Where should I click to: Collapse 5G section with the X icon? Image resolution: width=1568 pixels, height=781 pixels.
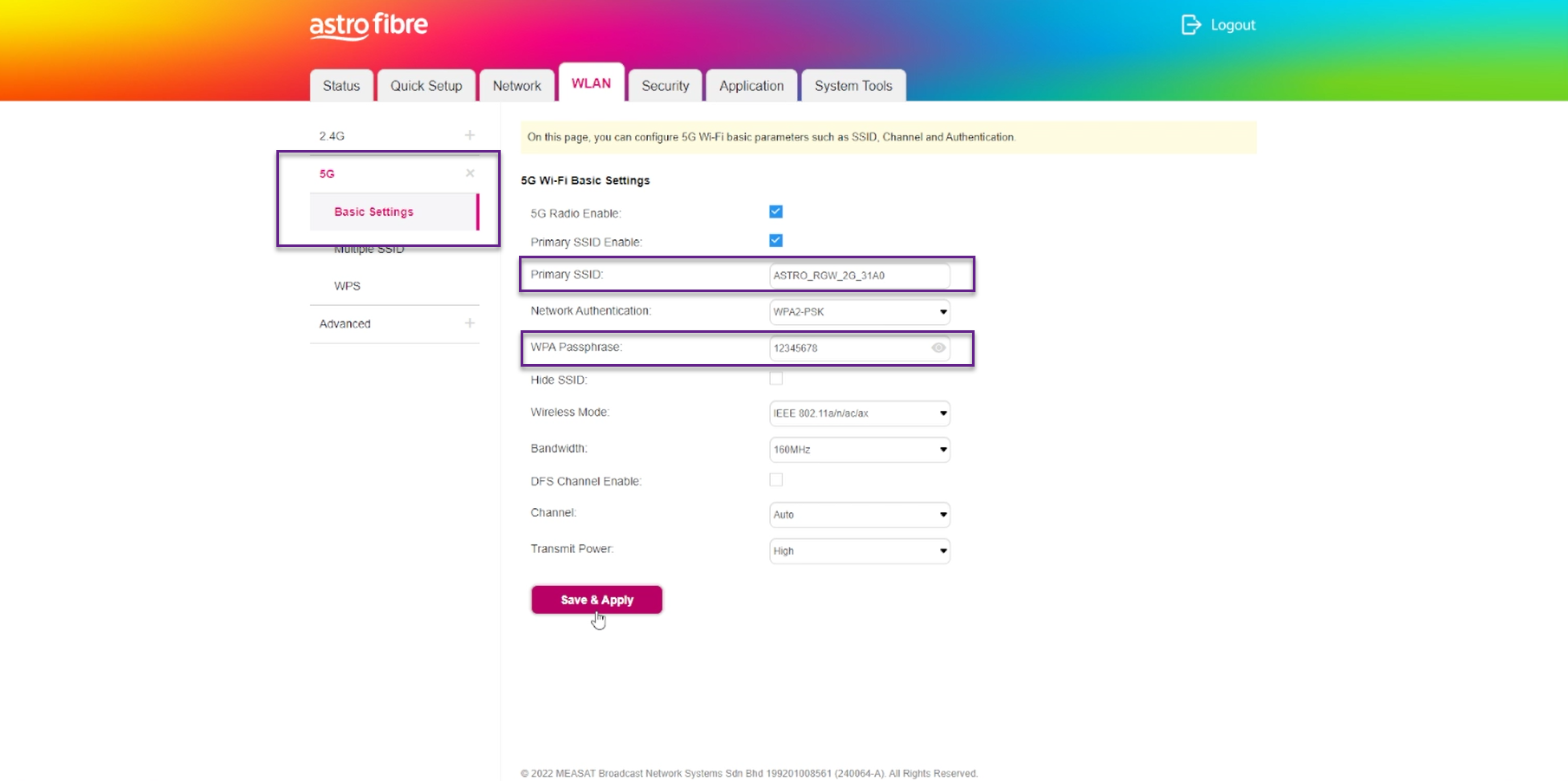point(470,173)
